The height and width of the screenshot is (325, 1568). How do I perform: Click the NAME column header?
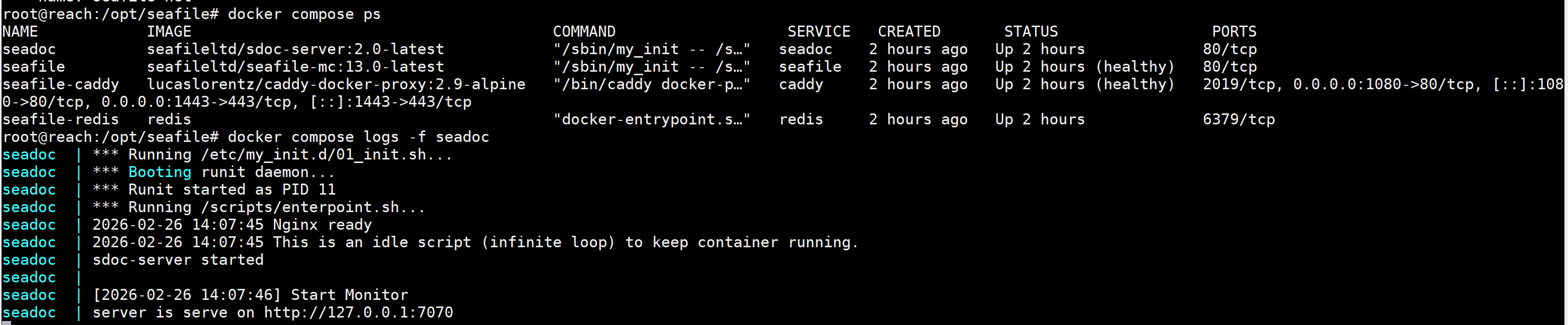(x=20, y=32)
